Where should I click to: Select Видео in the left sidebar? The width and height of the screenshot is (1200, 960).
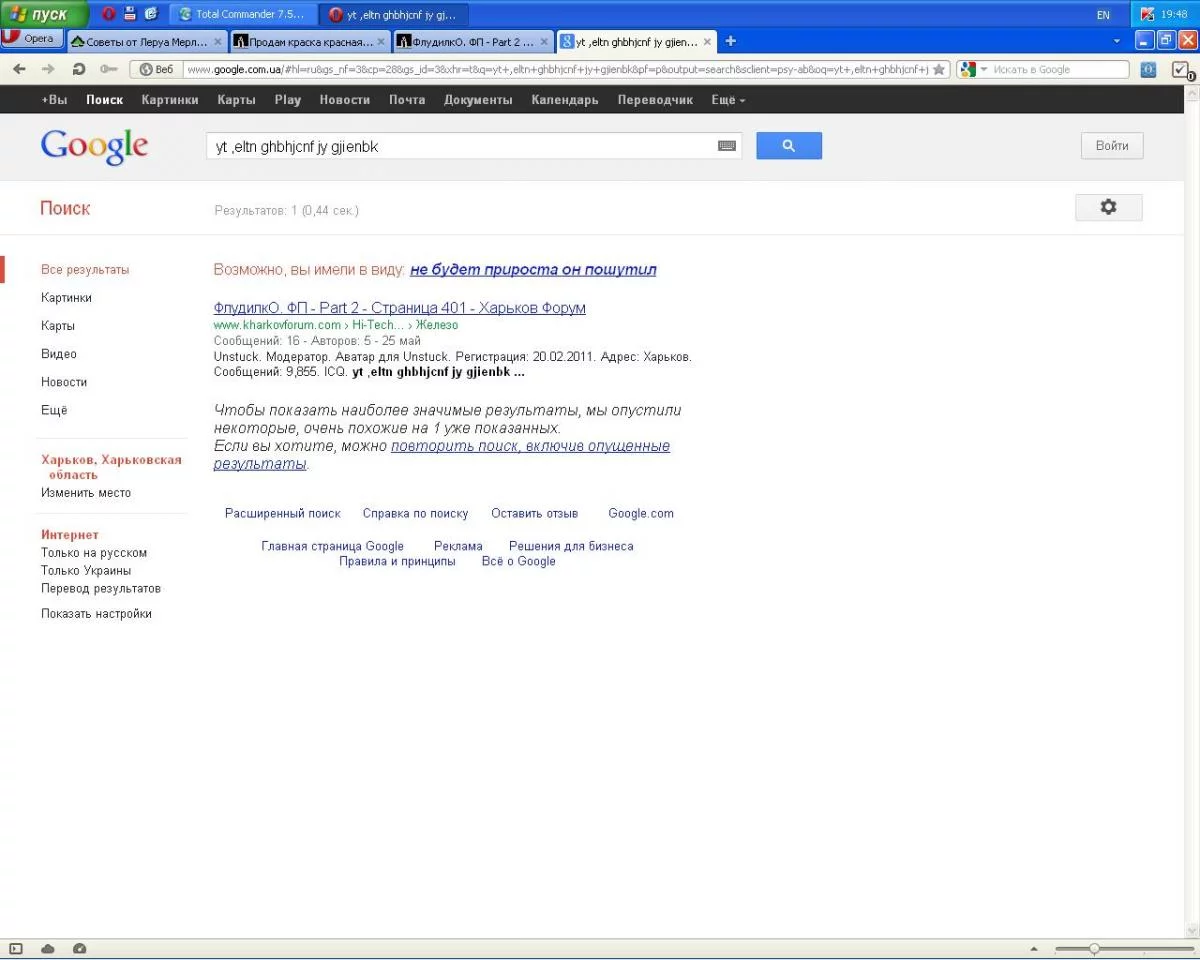(59, 354)
